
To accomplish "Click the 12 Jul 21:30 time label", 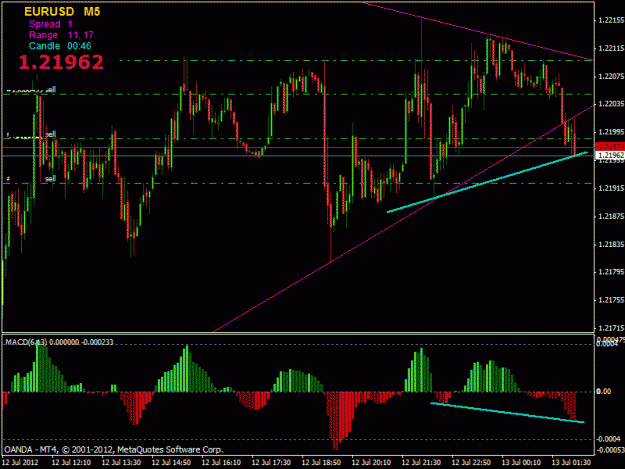I will [421, 462].
